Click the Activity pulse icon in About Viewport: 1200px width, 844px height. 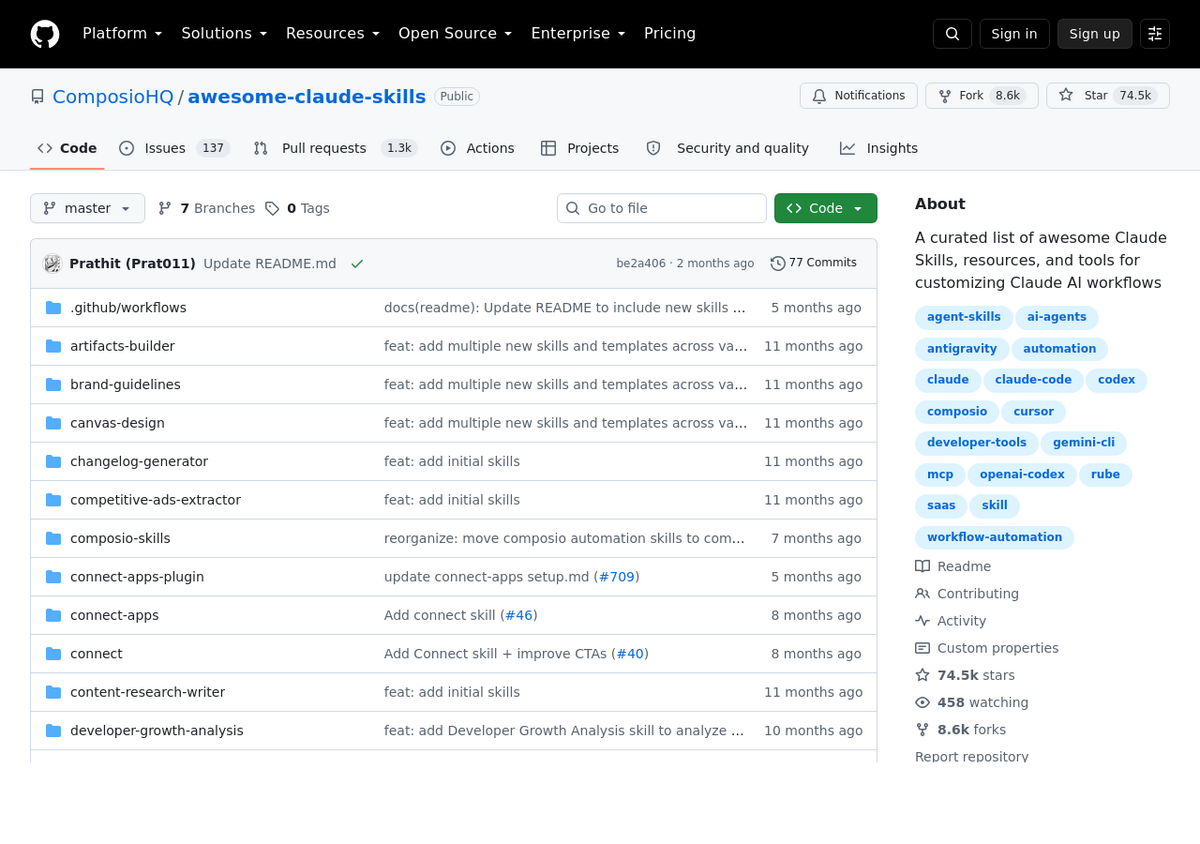tap(922, 621)
